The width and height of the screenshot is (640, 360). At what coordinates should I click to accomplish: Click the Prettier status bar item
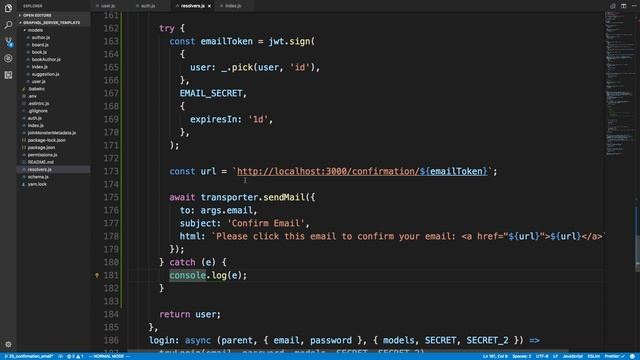(x=614, y=356)
